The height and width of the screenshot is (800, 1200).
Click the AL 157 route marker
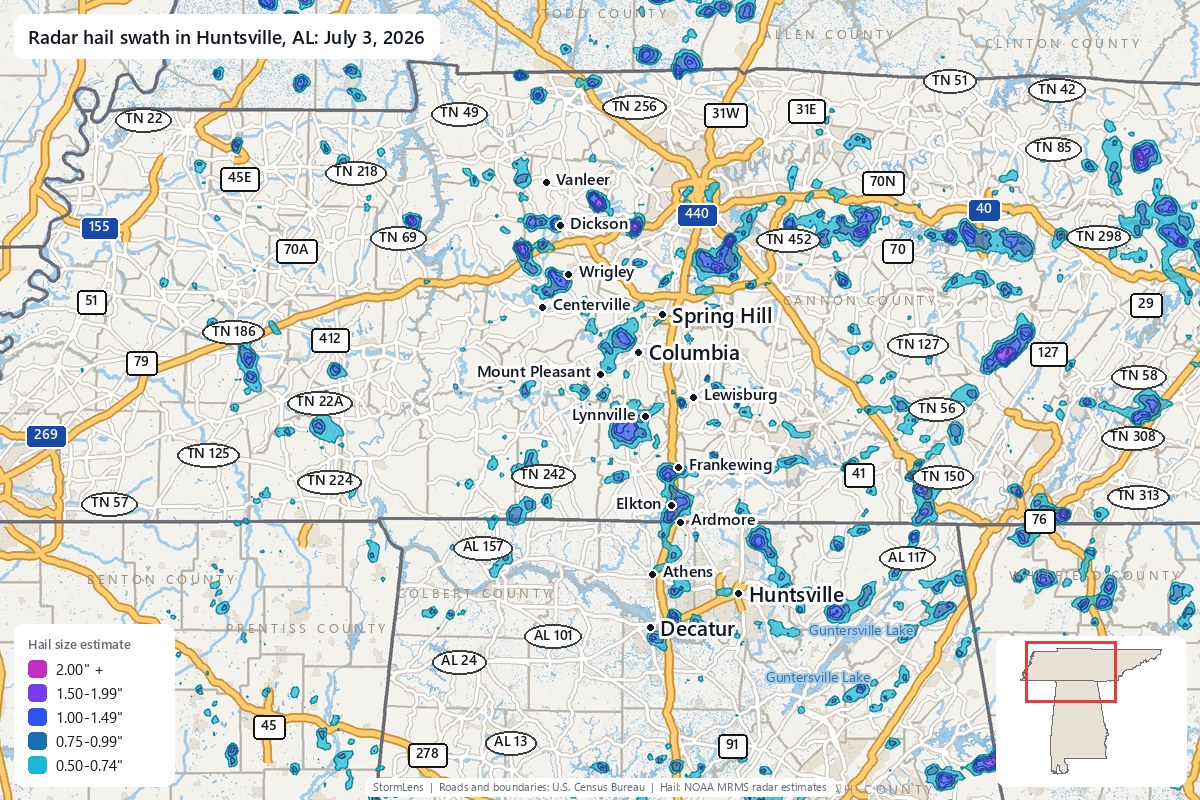pyautogui.click(x=483, y=547)
